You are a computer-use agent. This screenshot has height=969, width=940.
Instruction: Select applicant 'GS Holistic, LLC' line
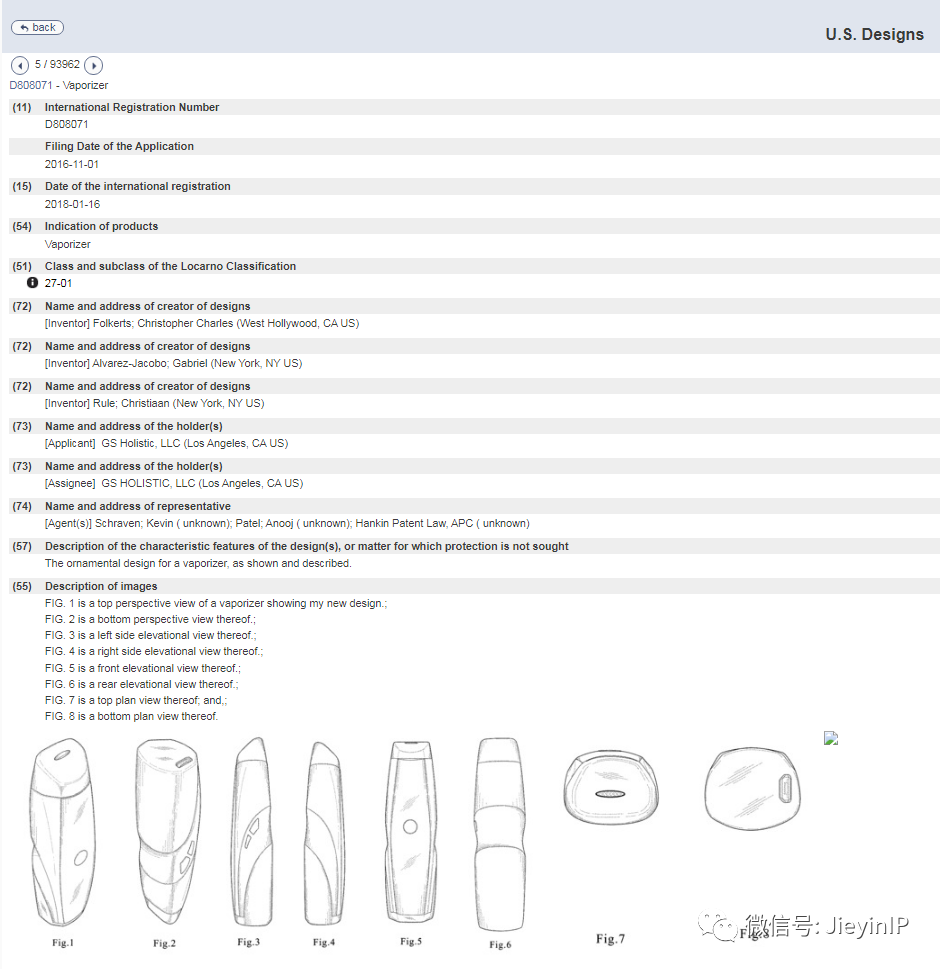point(166,443)
